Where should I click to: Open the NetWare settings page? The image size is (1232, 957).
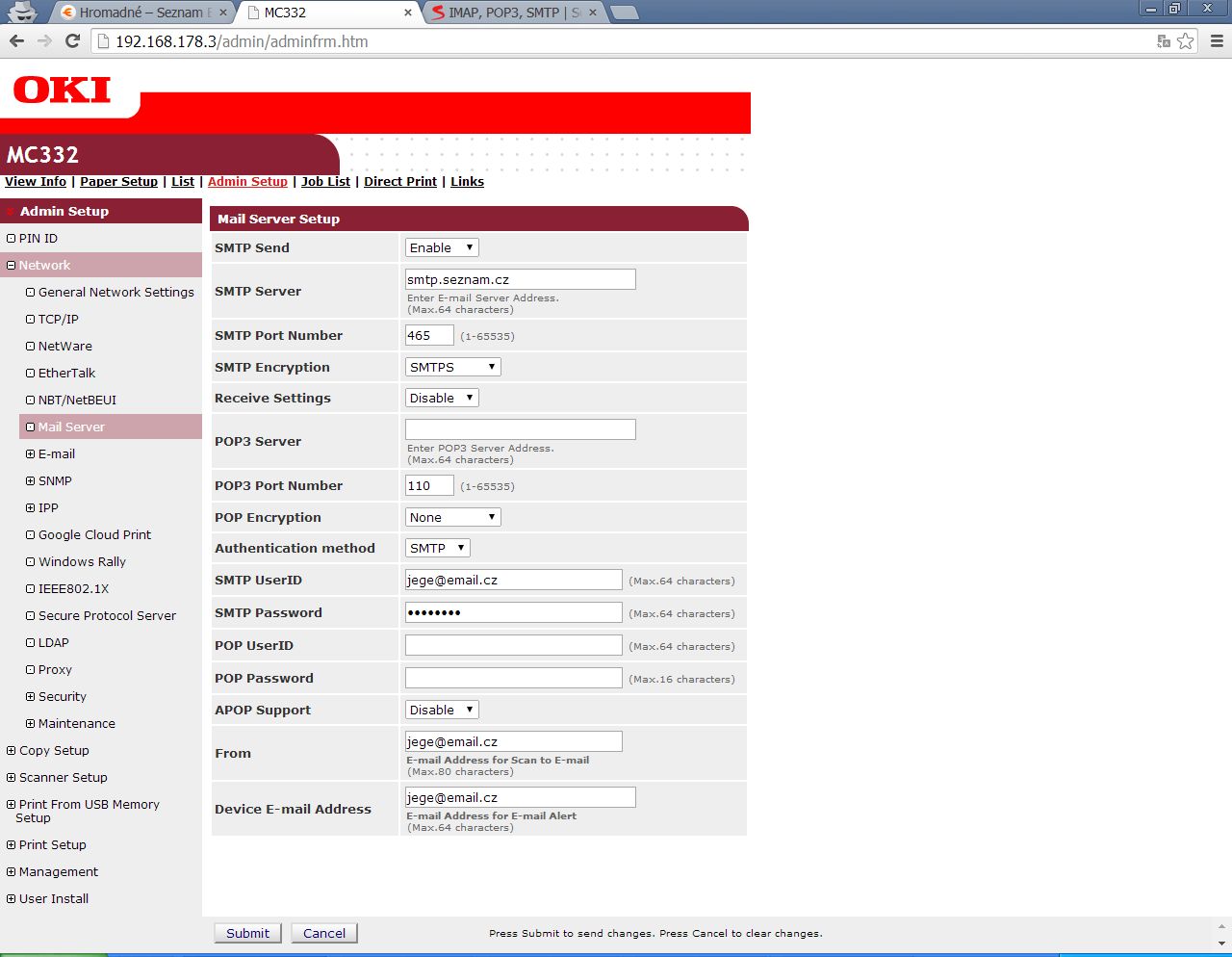pyautogui.click(x=65, y=346)
